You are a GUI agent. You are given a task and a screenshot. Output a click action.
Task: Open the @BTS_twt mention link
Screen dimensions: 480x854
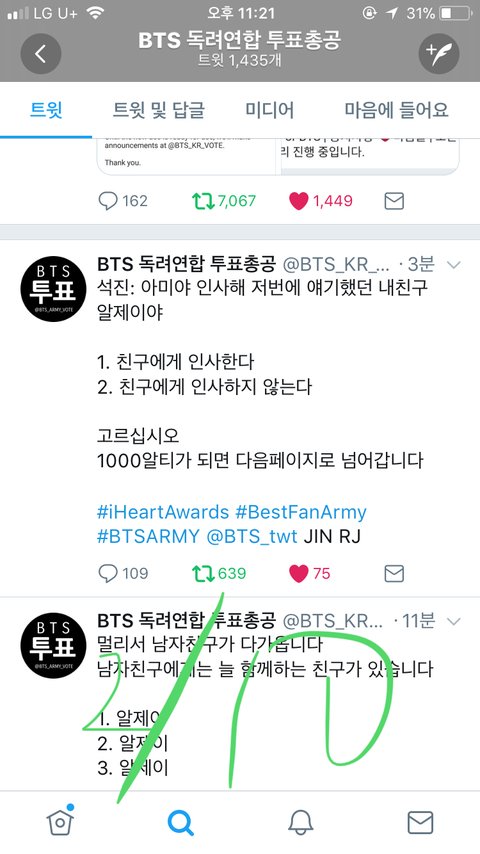coord(252,536)
